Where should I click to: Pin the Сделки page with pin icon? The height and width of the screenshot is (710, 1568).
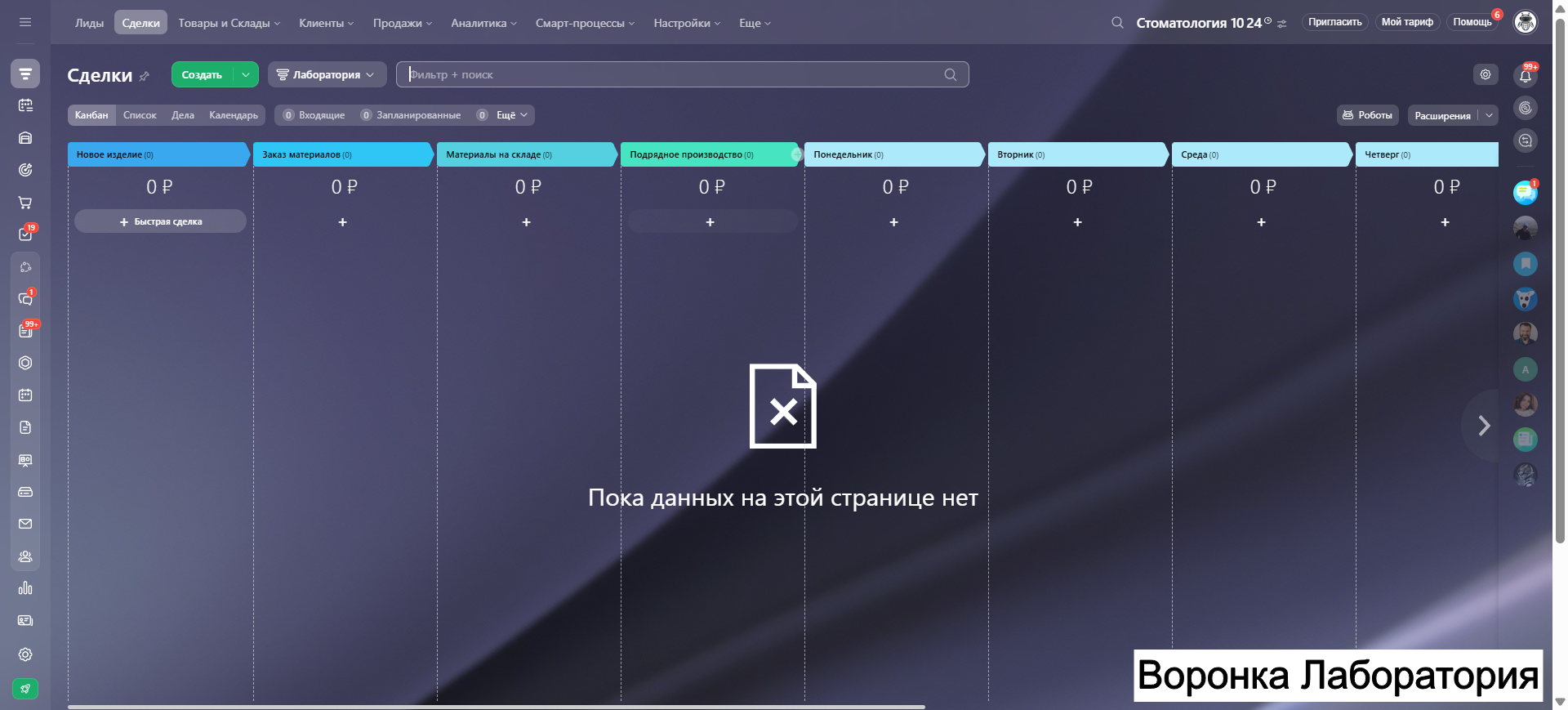[x=145, y=76]
